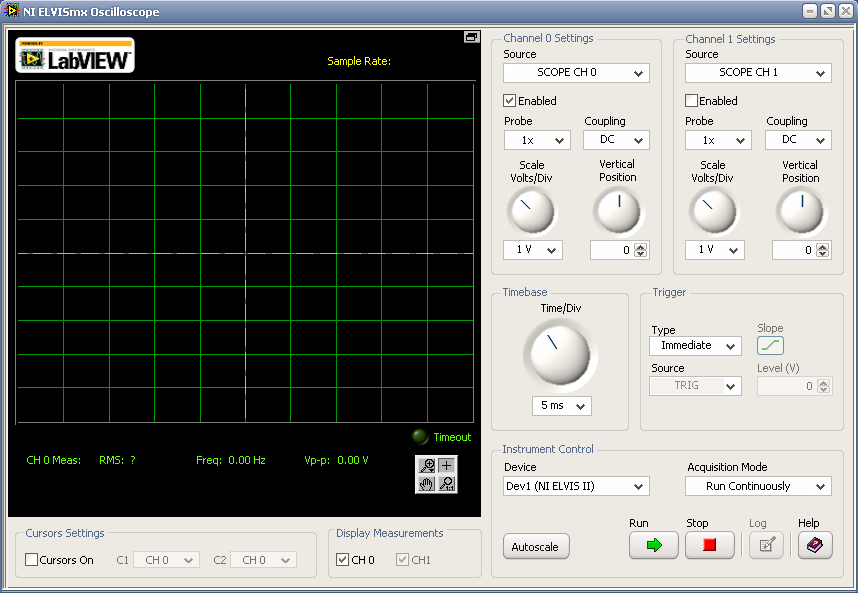Open the Time/Div 5 ms dropdown

click(x=562, y=406)
